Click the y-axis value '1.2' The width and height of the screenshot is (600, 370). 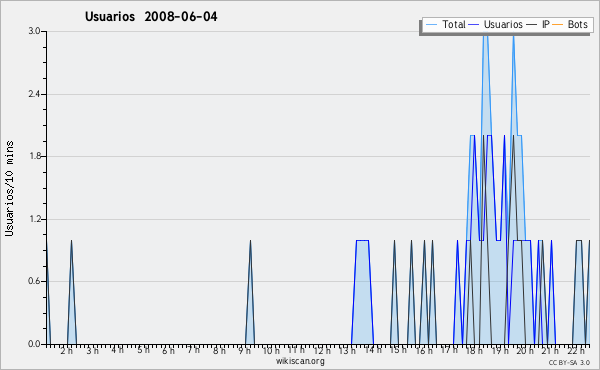point(34,219)
